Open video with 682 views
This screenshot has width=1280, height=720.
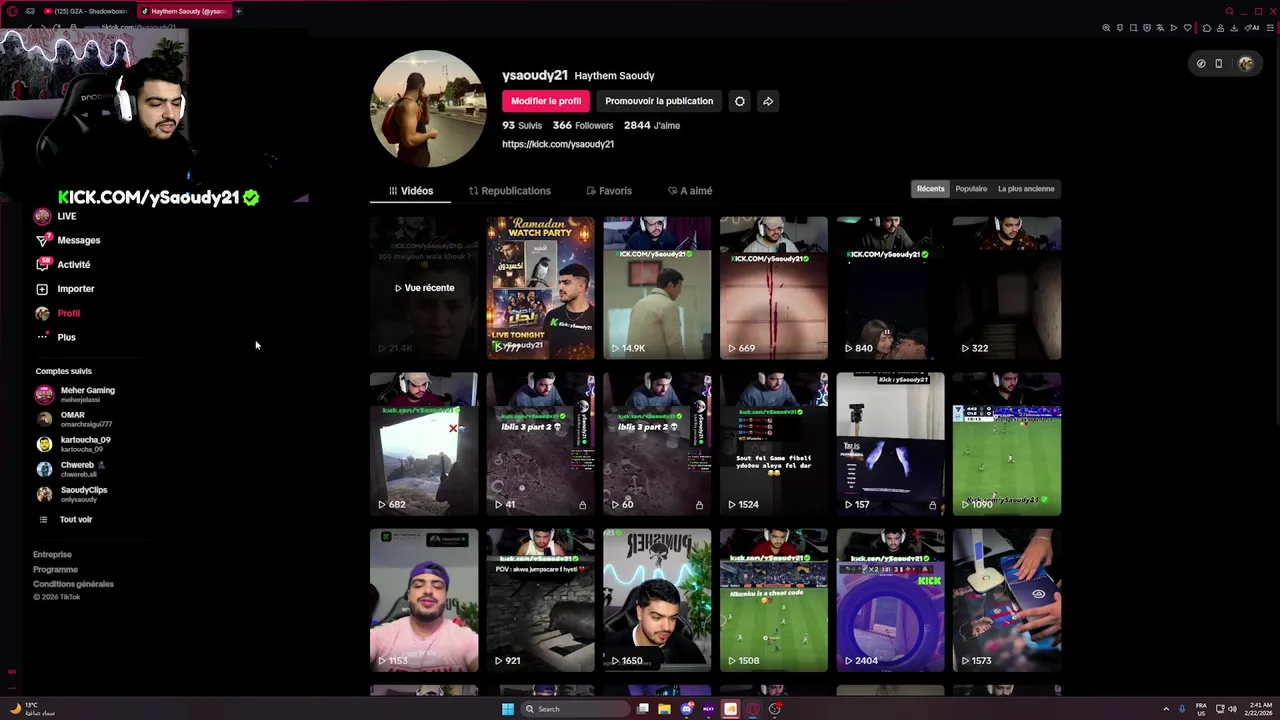click(x=424, y=444)
